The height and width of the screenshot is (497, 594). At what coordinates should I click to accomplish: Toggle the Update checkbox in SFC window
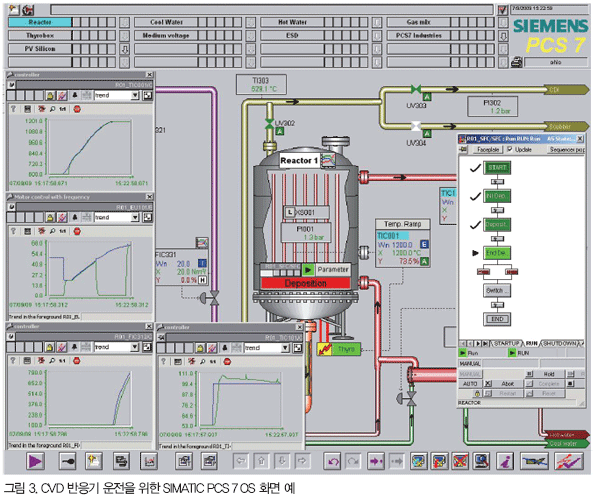(x=510, y=149)
